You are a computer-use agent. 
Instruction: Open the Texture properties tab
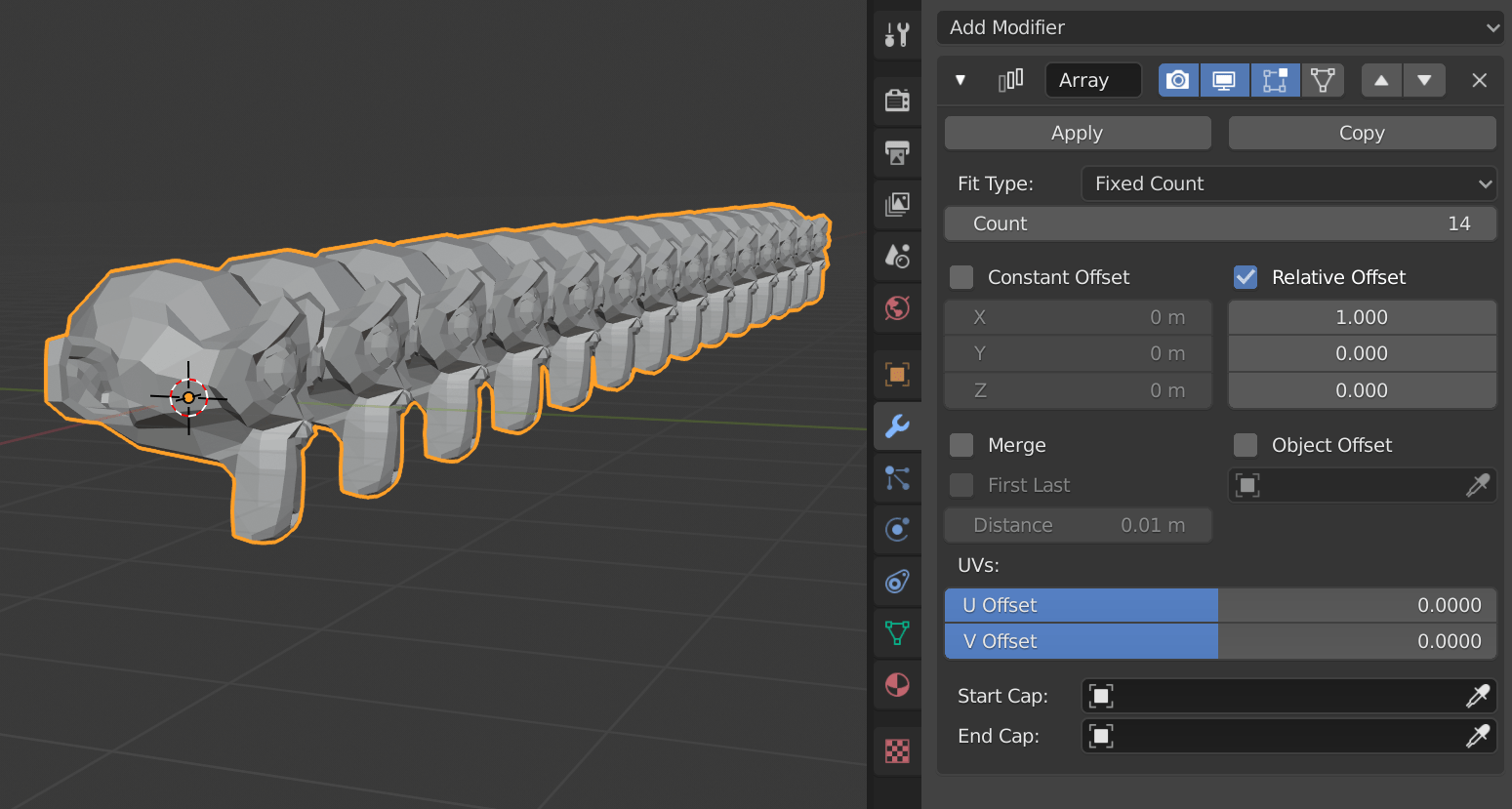[x=897, y=749]
